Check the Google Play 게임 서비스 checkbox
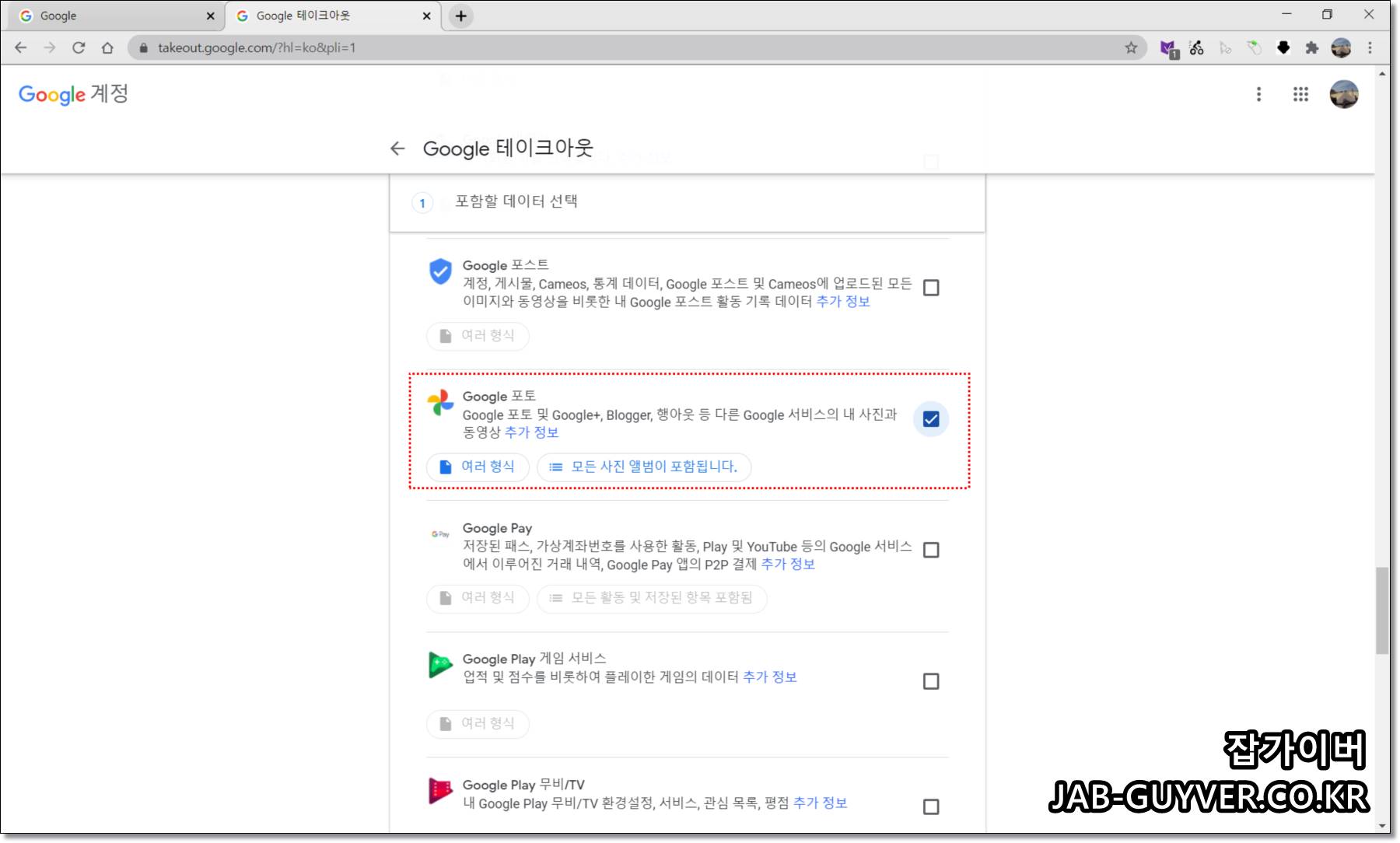The width and height of the screenshot is (1400, 843). point(931,681)
